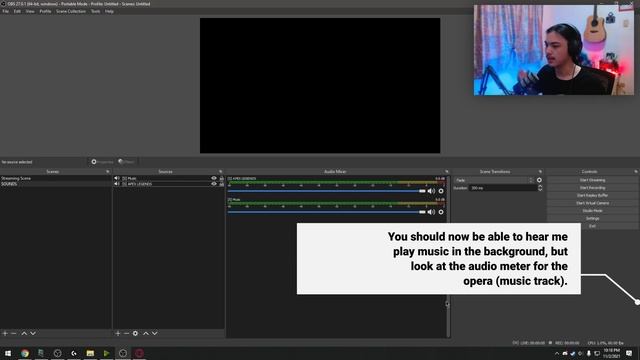The height and width of the screenshot is (360, 640).
Task: Adjust APEX LEGENDS volume slider handle
Action: 422,191
